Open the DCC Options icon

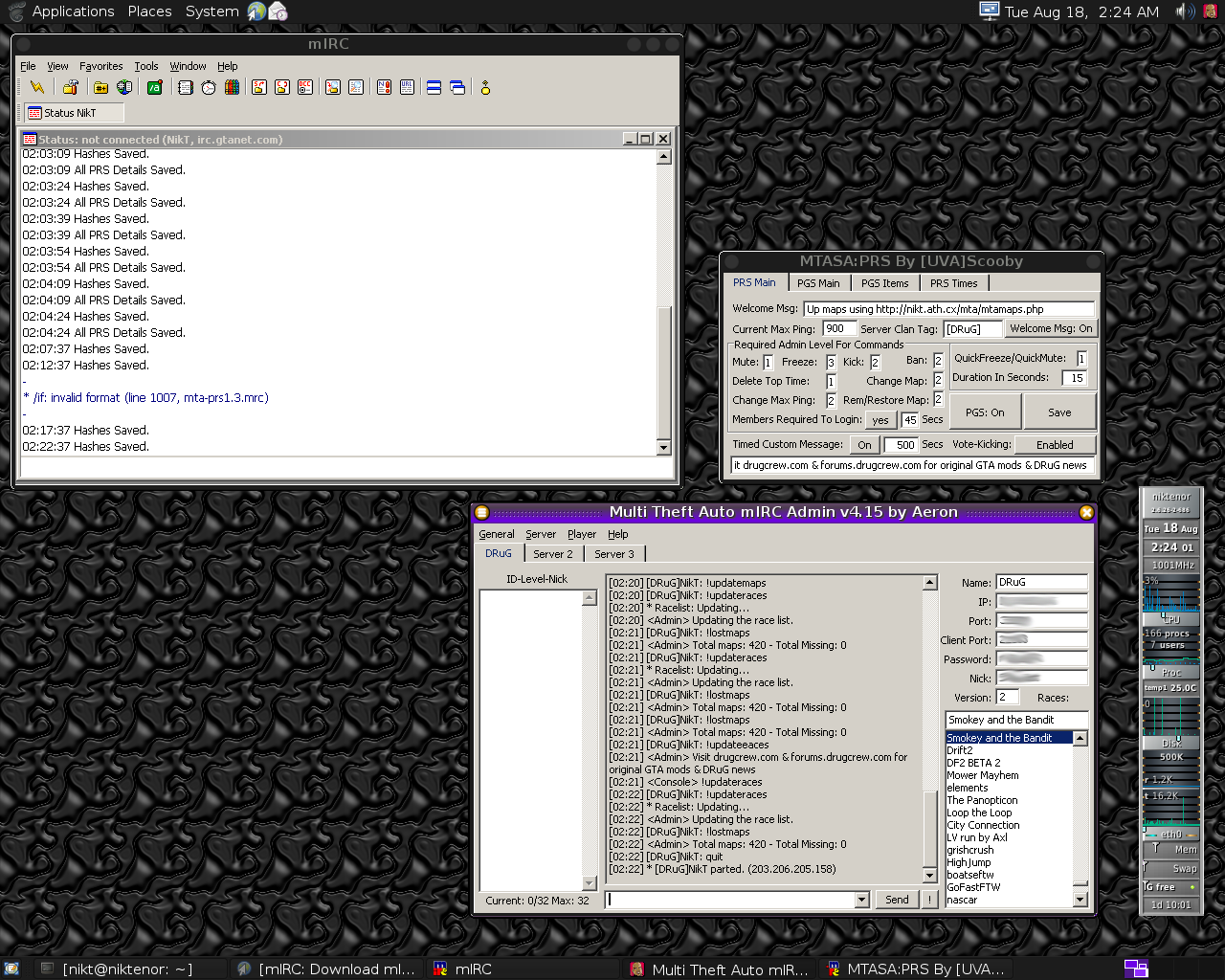point(305,88)
